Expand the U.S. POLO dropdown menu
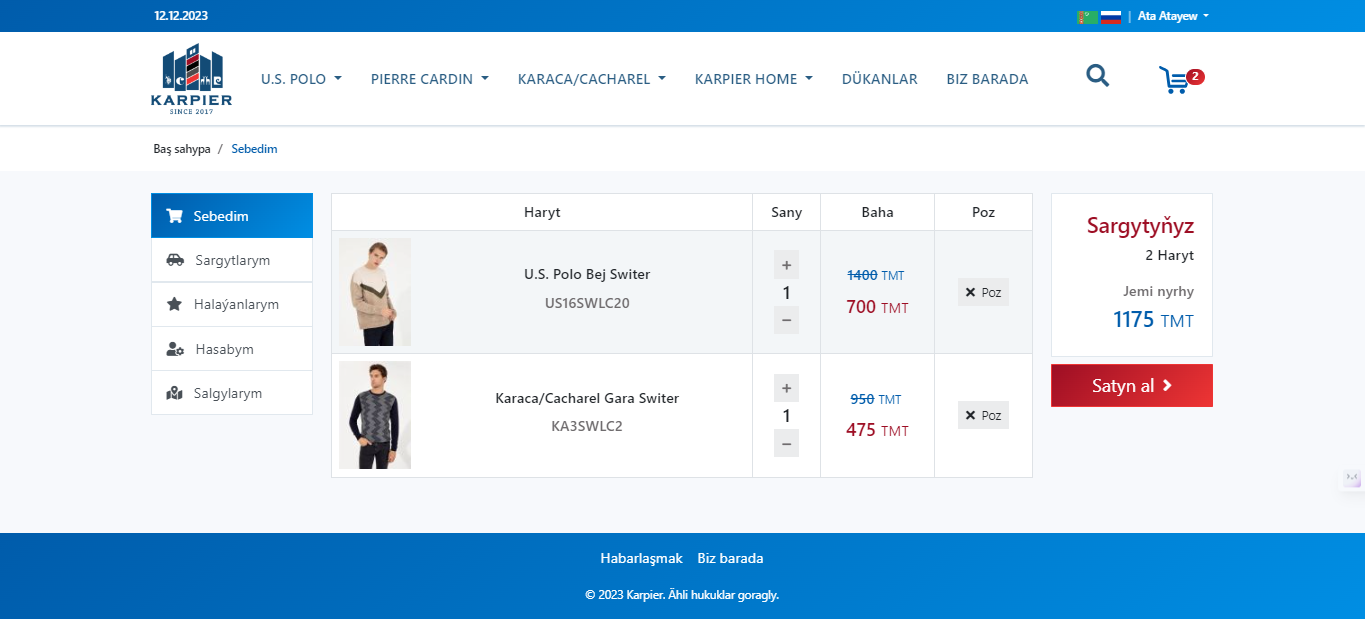Viewport: 1365px width, 619px height. click(x=301, y=79)
